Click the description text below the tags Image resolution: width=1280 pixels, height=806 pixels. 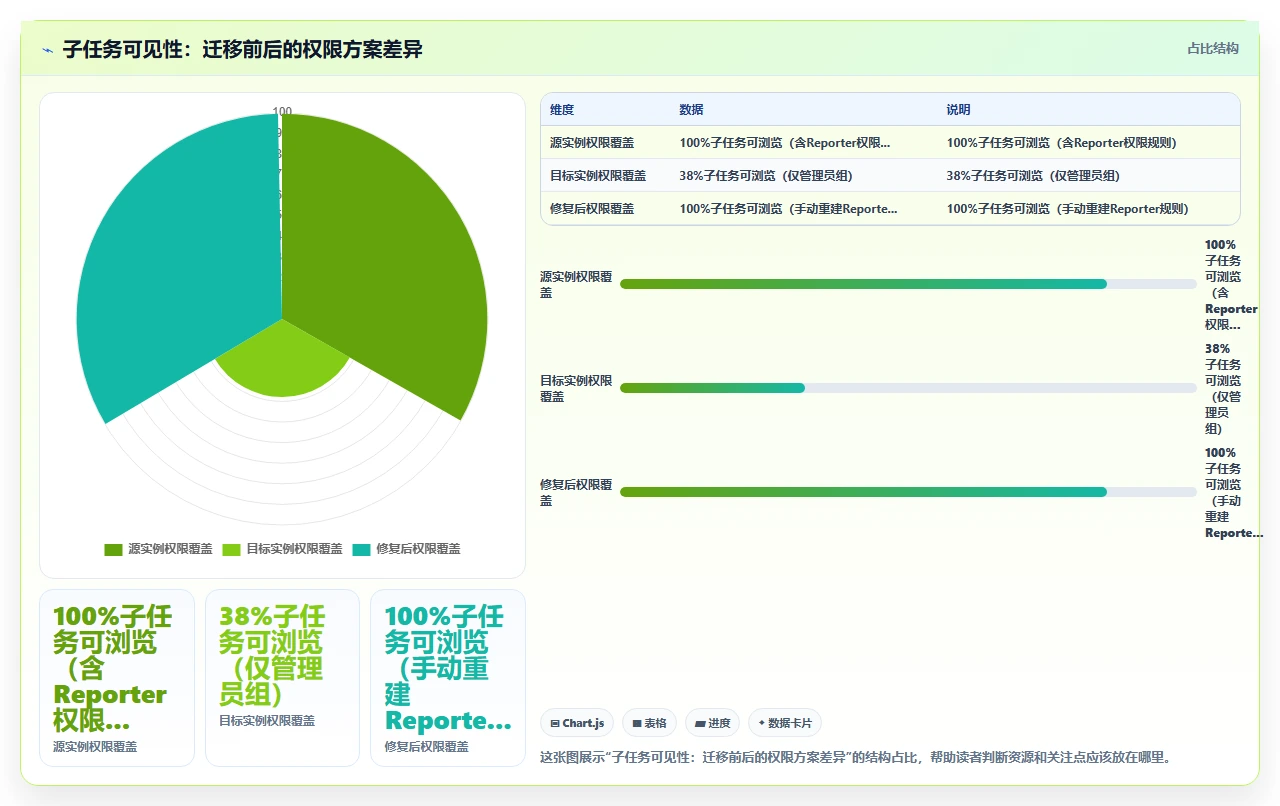coord(855,758)
